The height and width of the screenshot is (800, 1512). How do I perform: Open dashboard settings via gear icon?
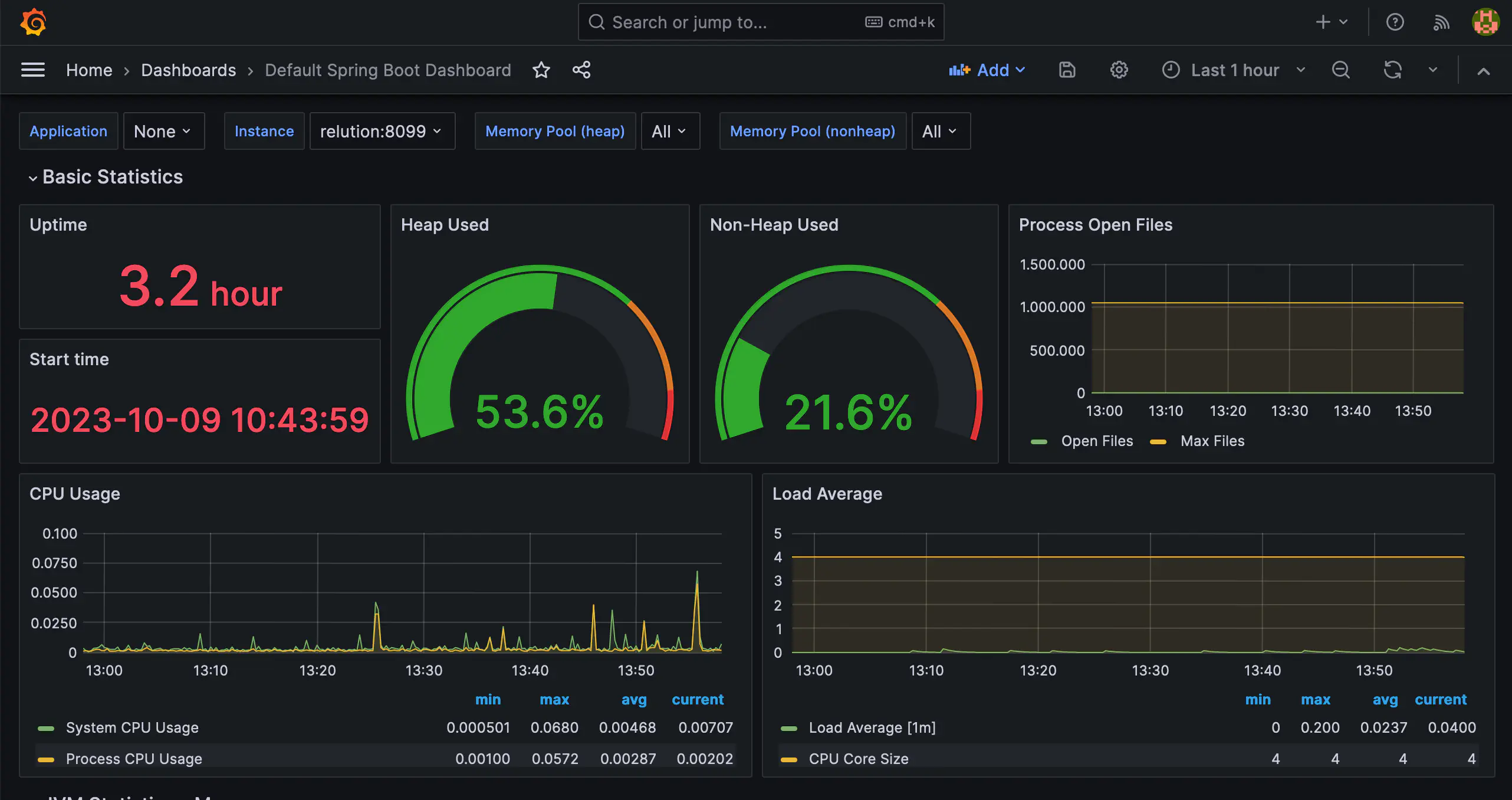click(1118, 70)
